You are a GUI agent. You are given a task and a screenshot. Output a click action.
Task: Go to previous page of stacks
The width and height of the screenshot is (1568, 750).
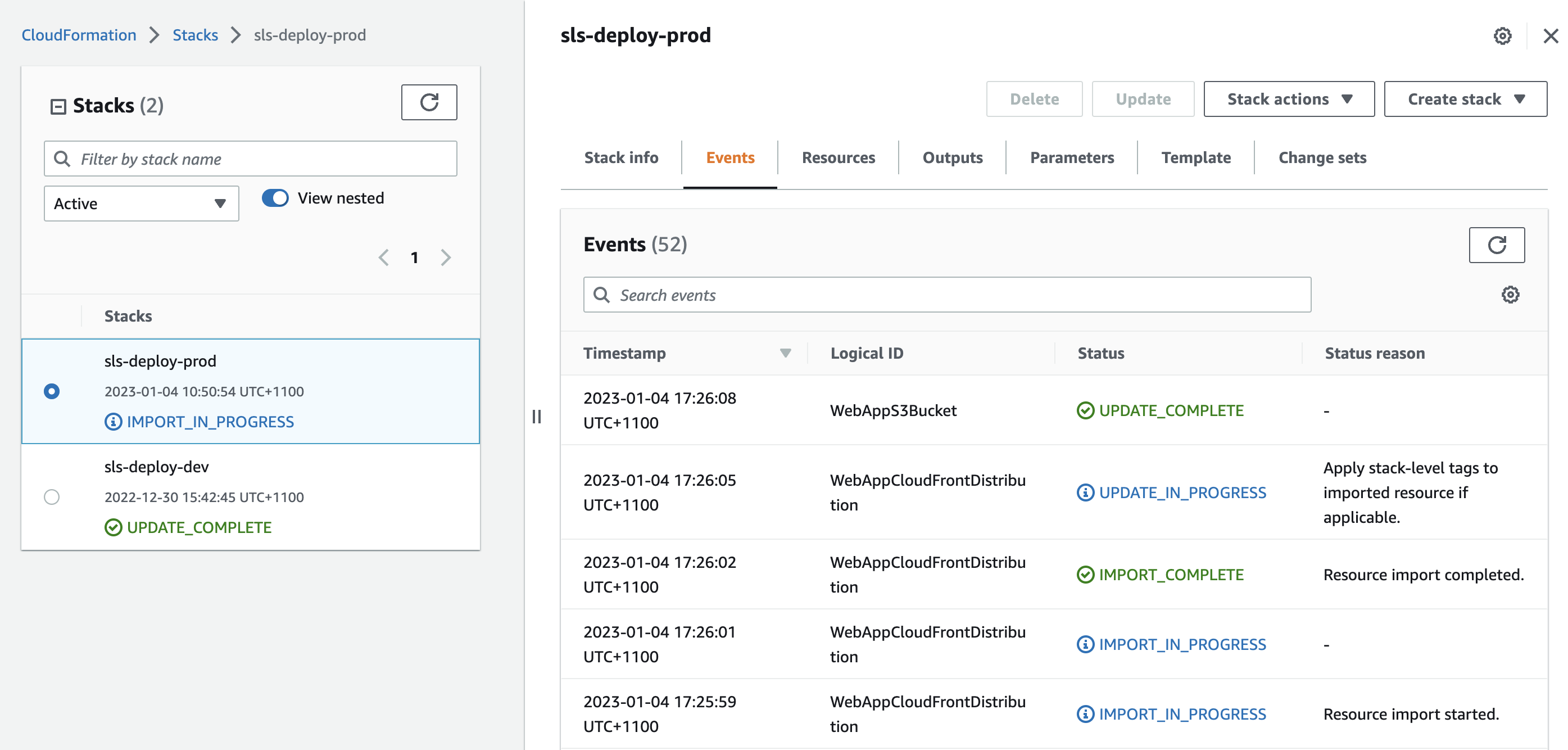pyautogui.click(x=383, y=257)
